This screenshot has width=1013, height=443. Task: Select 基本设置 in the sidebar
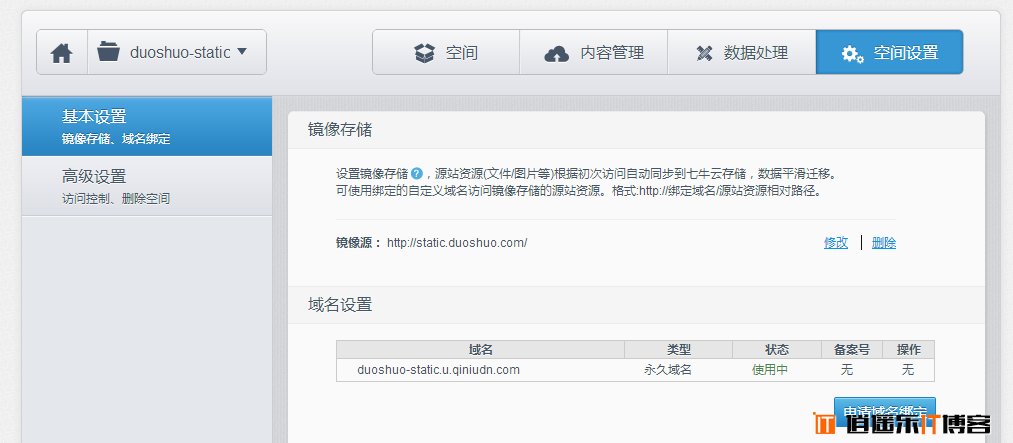point(147,127)
